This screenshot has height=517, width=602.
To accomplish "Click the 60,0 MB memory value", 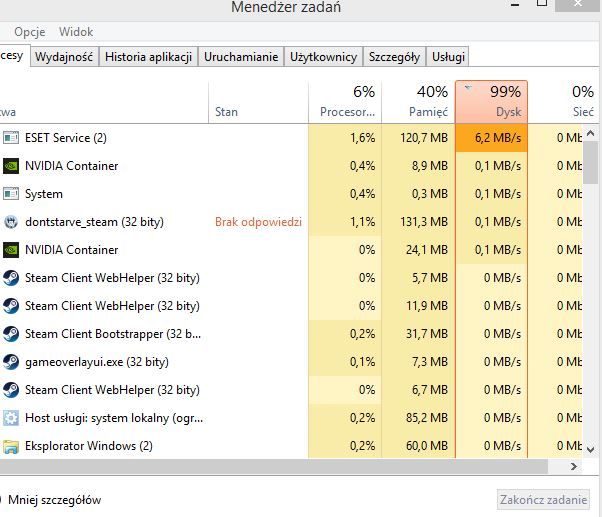I will (427, 446).
